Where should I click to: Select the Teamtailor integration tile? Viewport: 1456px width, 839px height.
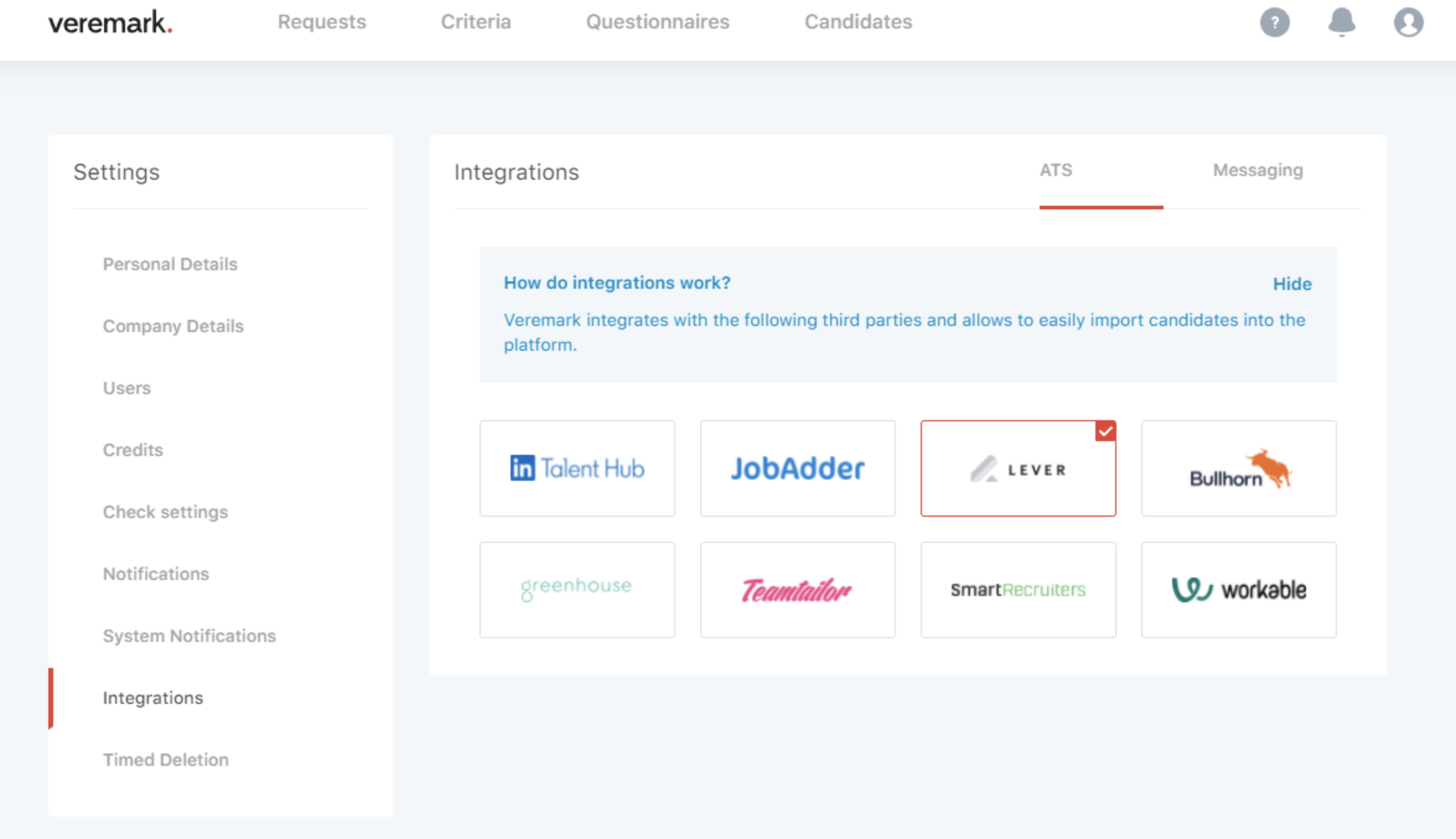coord(798,589)
